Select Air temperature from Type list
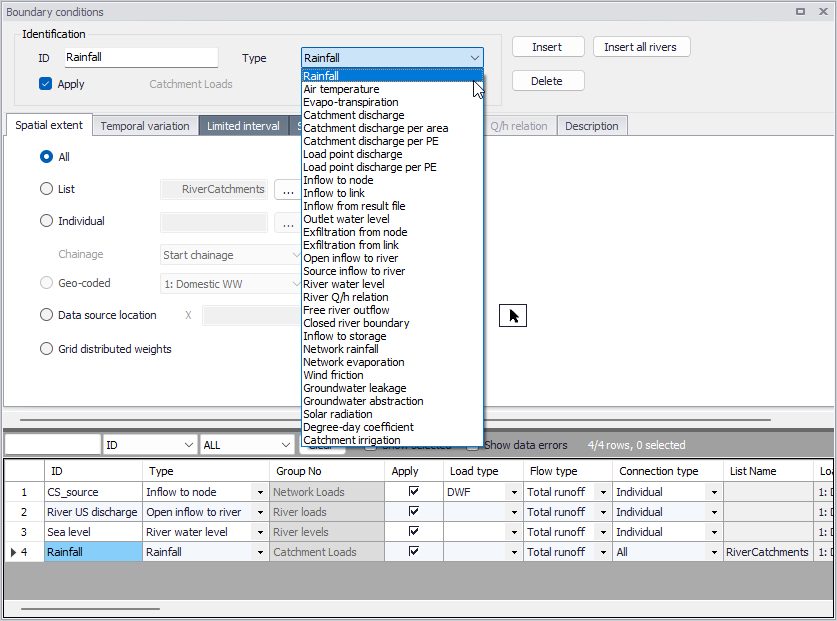This screenshot has height=621, width=837. (x=392, y=89)
